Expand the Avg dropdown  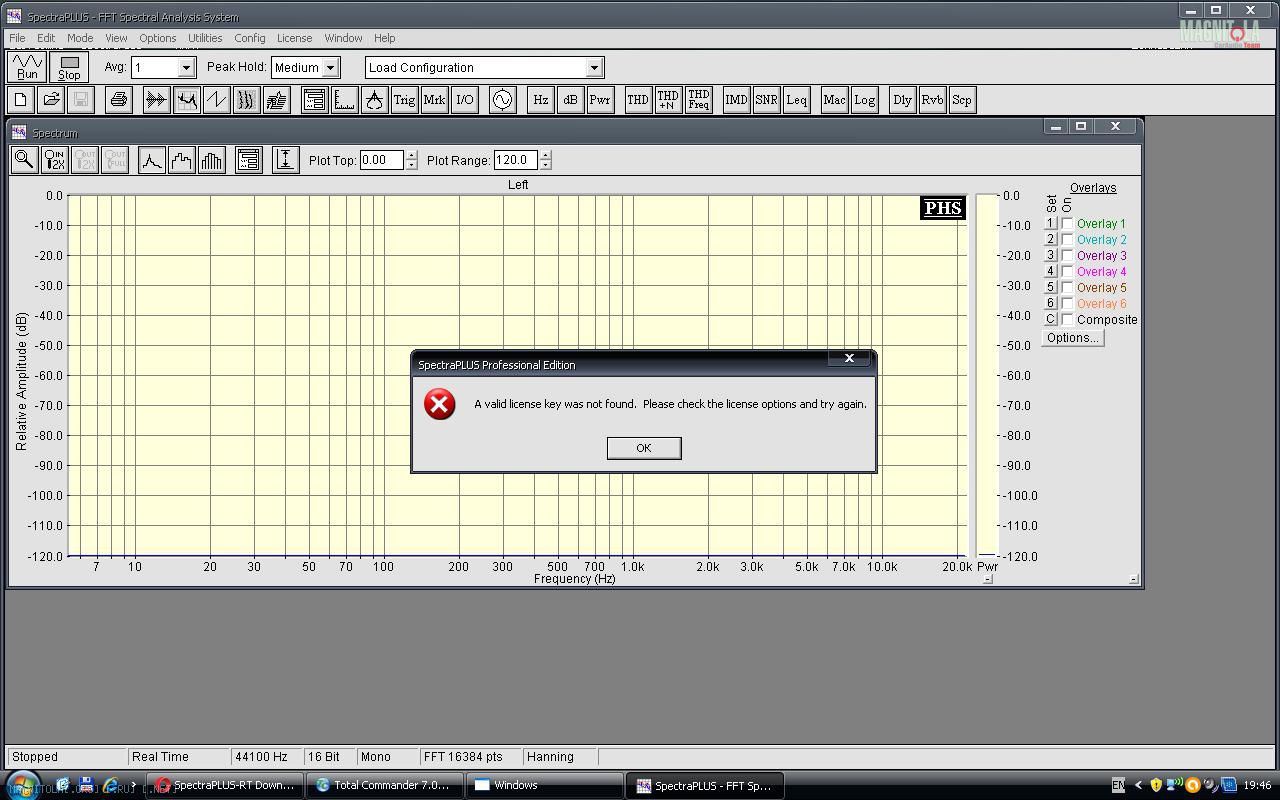point(186,68)
